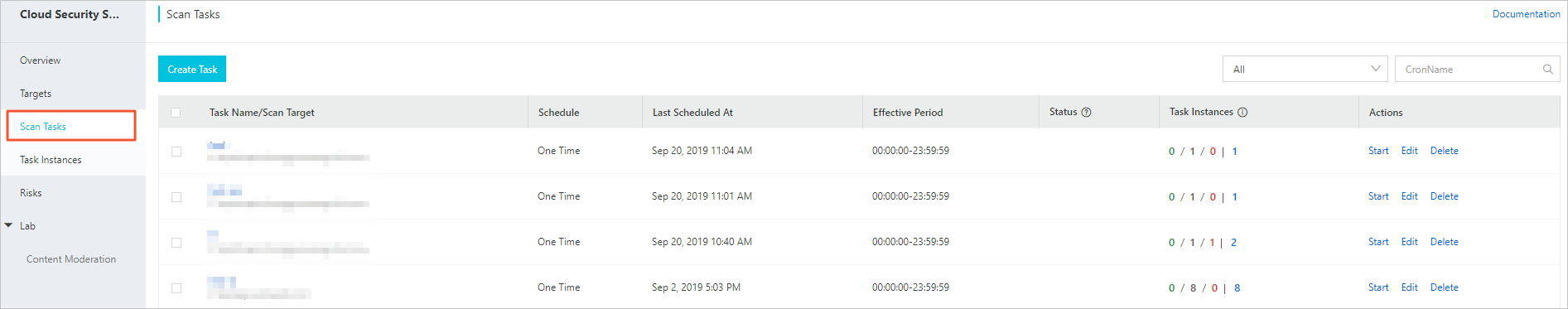Check the checkbox for the 10:40 AM task
Image resolution: width=1568 pixels, height=309 pixels.
point(176,243)
